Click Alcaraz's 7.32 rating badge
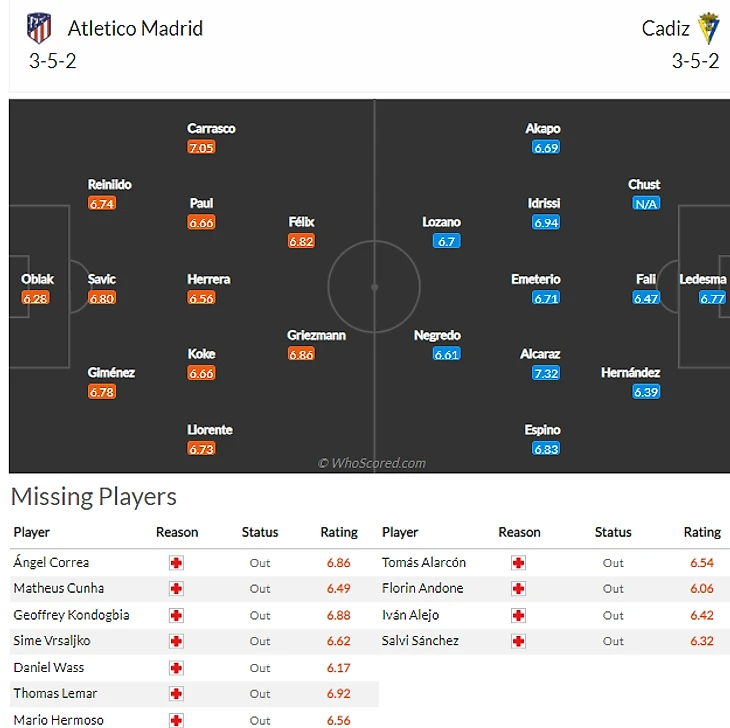Screen dimensions: 730x728 coord(546,373)
